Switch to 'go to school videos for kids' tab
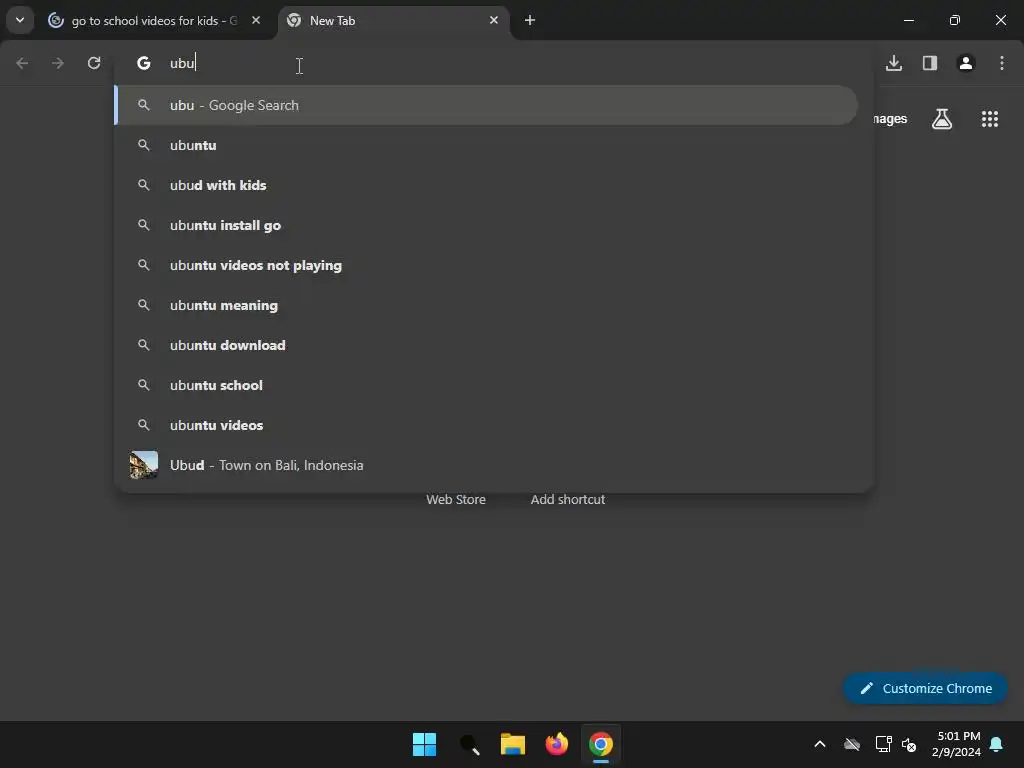This screenshot has width=1024, height=768. (x=155, y=21)
